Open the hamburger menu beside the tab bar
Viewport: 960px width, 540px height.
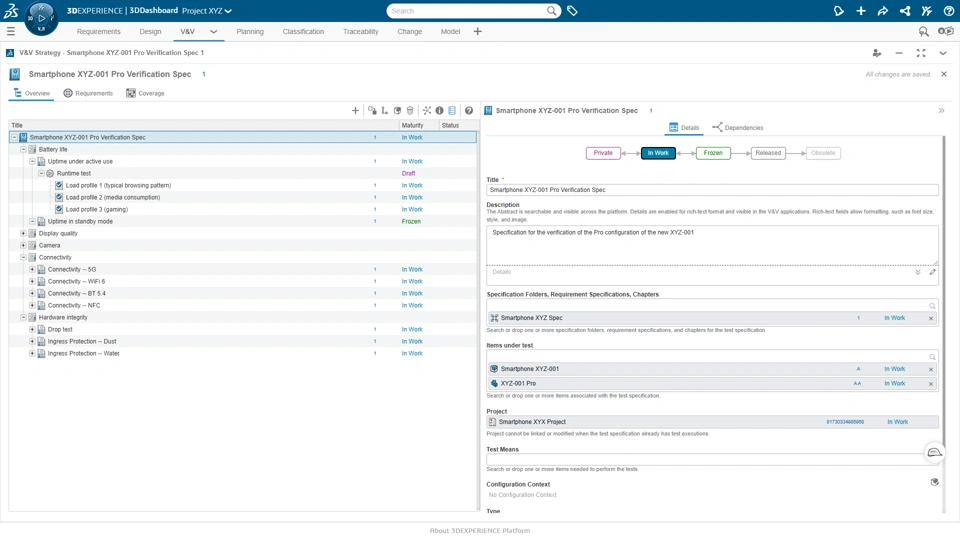click(10, 31)
